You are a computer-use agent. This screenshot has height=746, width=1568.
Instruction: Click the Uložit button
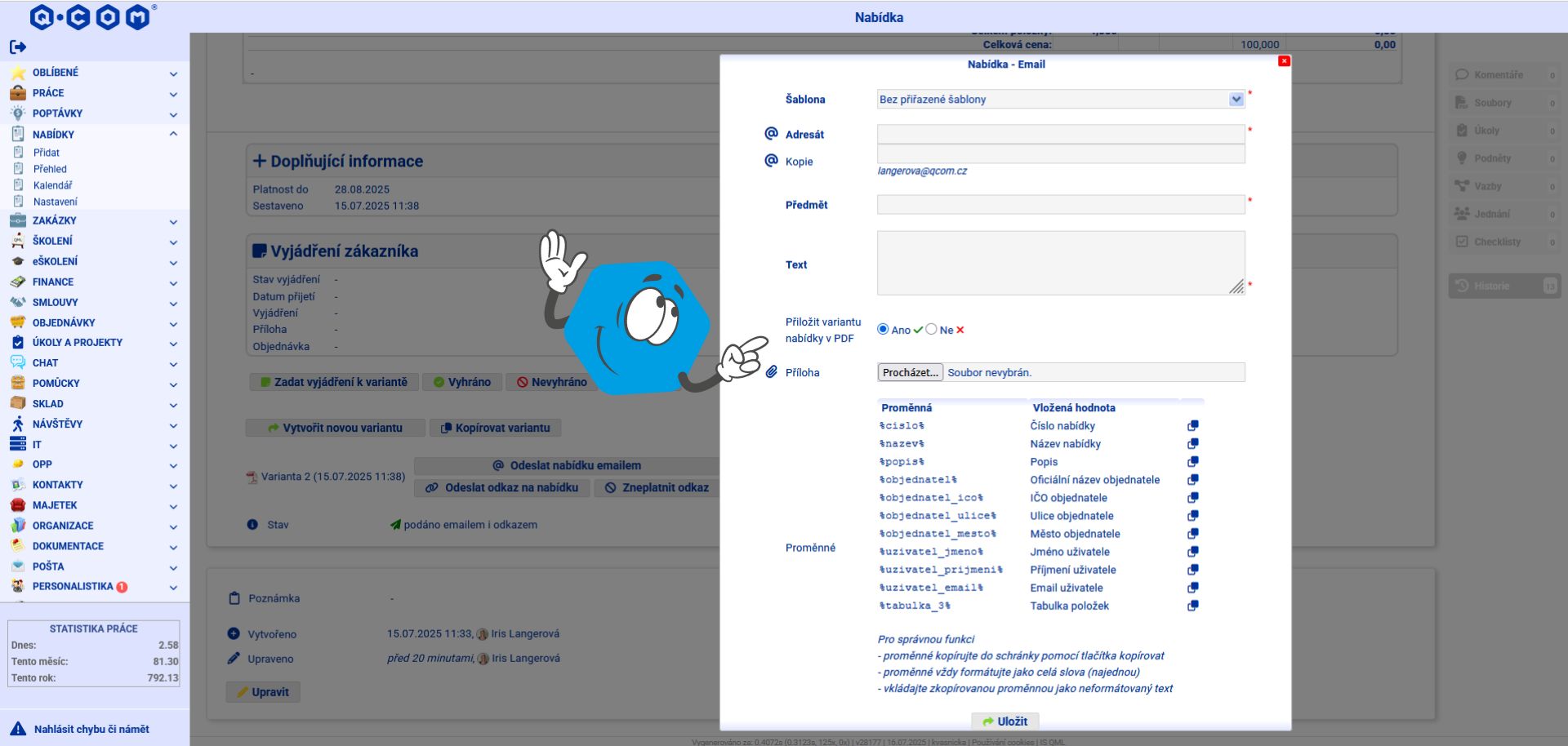click(x=1005, y=722)
